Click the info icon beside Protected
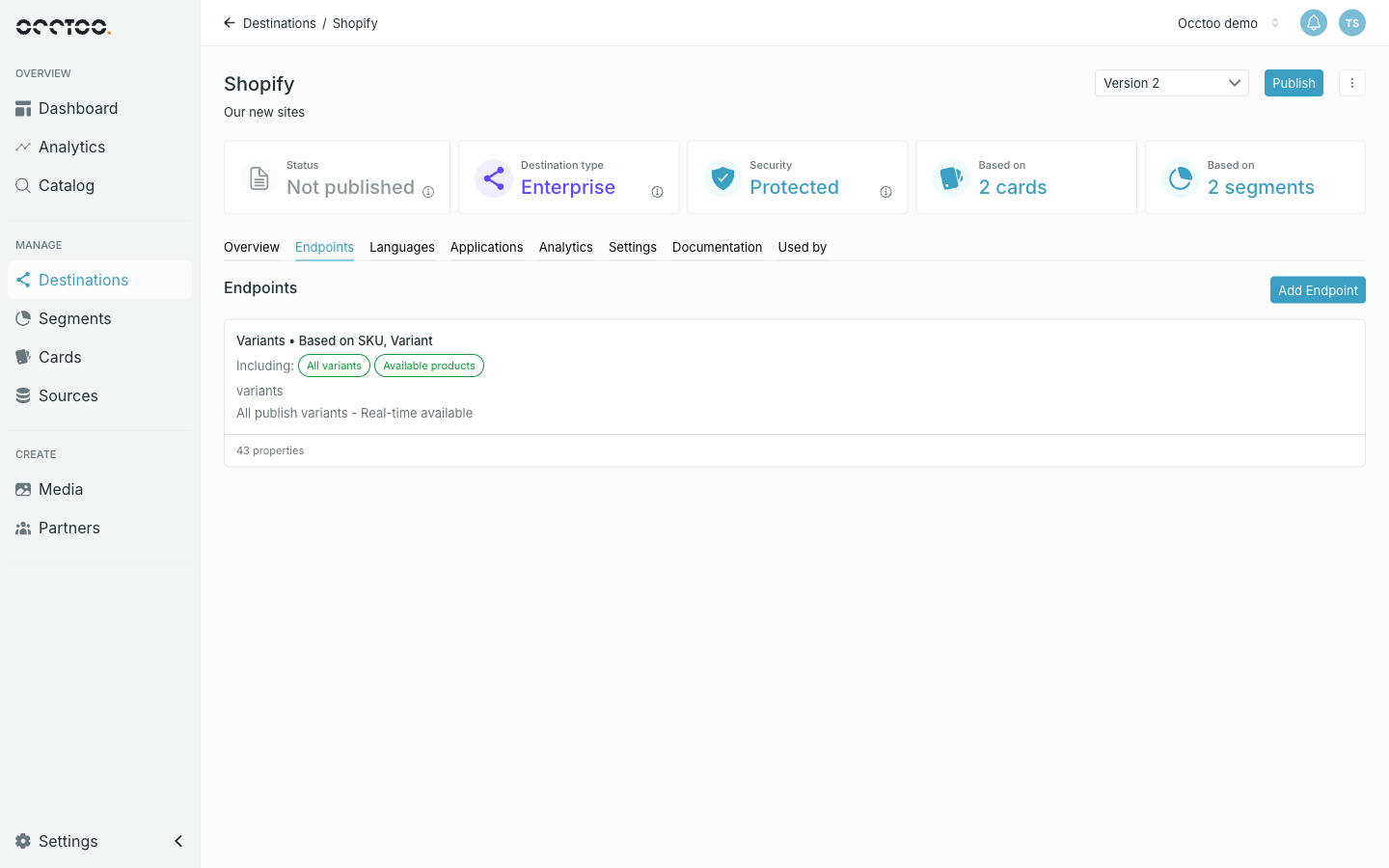 click(885, 192)
